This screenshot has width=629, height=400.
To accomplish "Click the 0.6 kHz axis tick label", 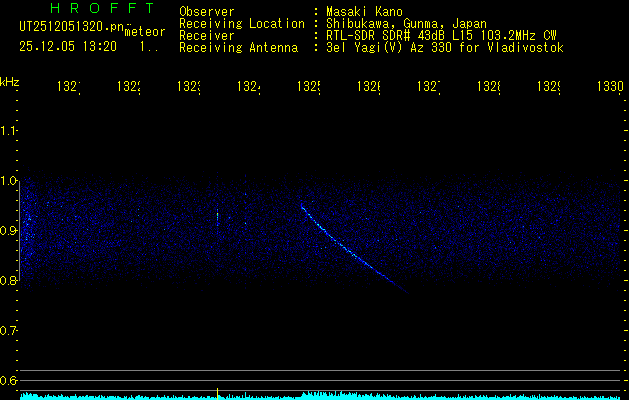I will (8, 380).
